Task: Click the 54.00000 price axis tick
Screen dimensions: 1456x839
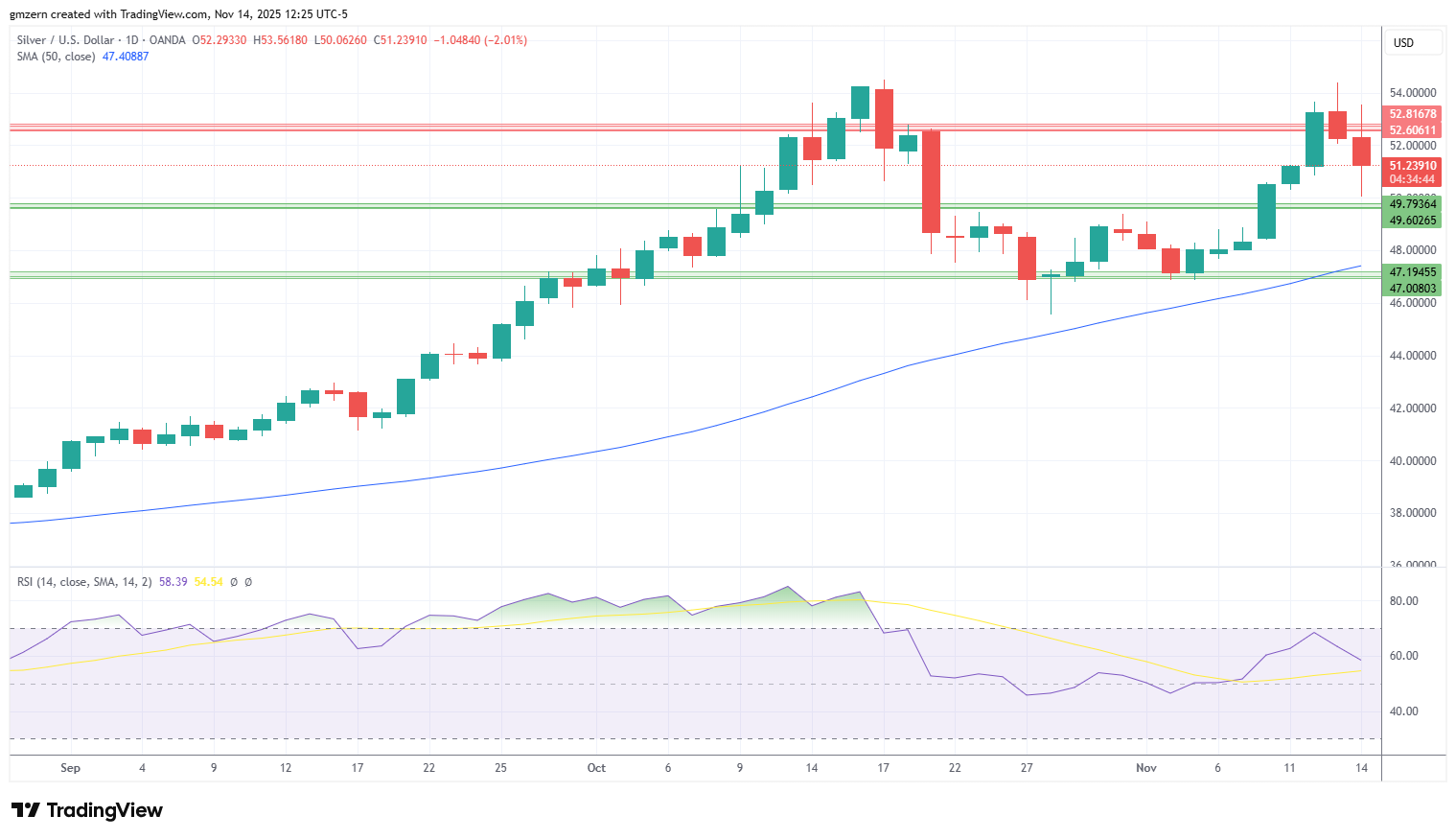Action: pyautogui.click(x=1413, y=93)
